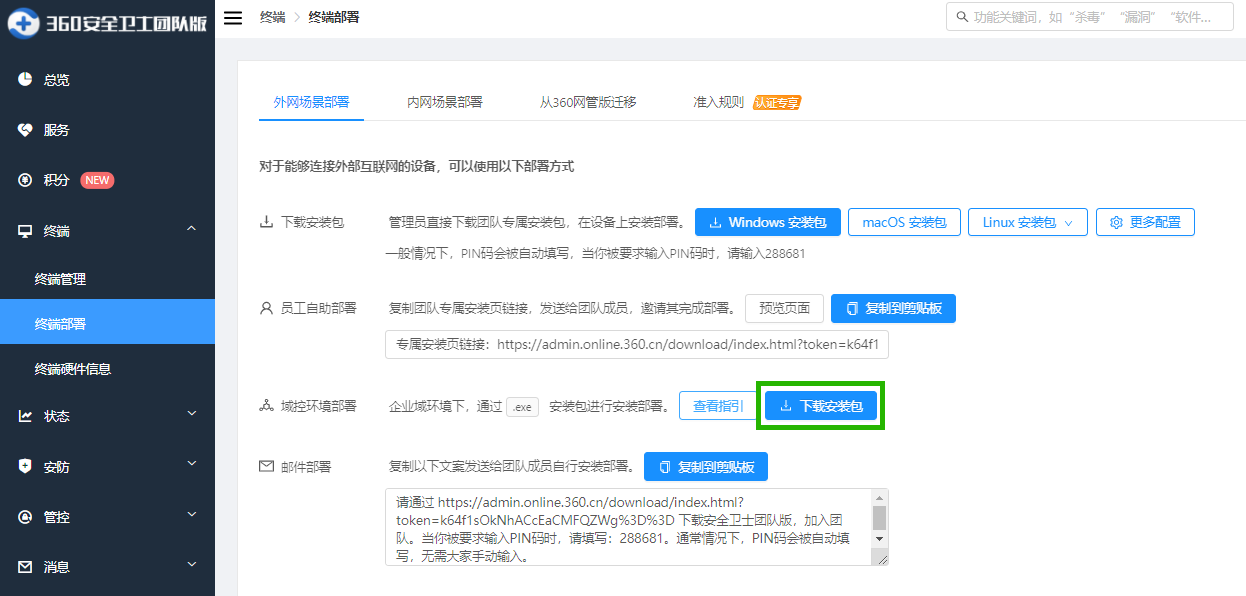
Task: Click the 终端 breadcrumb link
Action: click(x=272, y=18)
